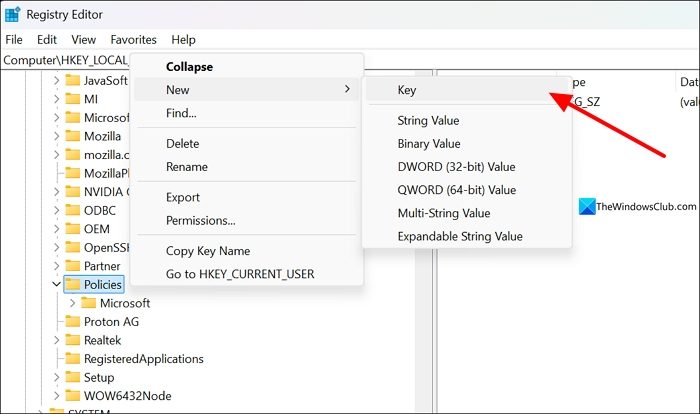The image size is (700, 414).
Task: Create a new Key from the submenu
Action: click(x=467, y=90)
